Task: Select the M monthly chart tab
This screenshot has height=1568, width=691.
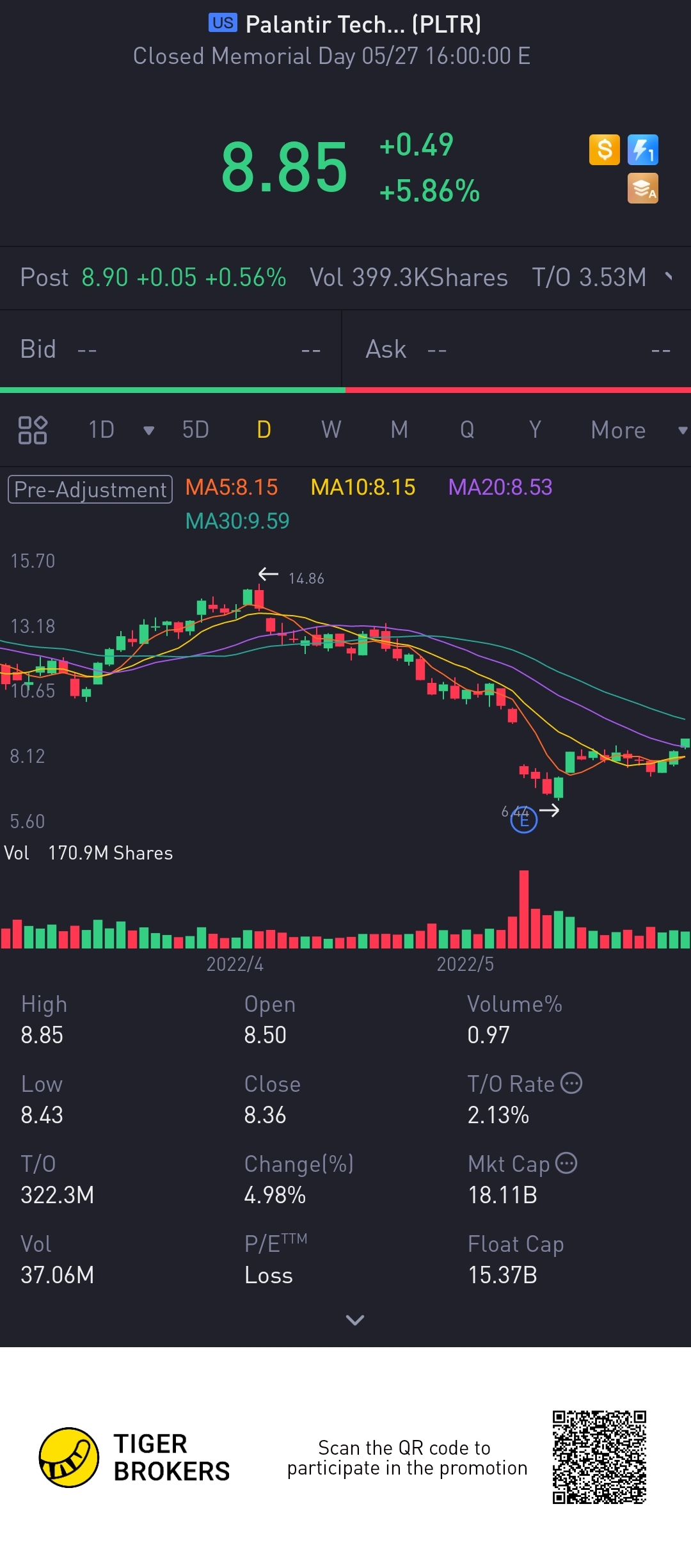Action: tap(399, 430)
